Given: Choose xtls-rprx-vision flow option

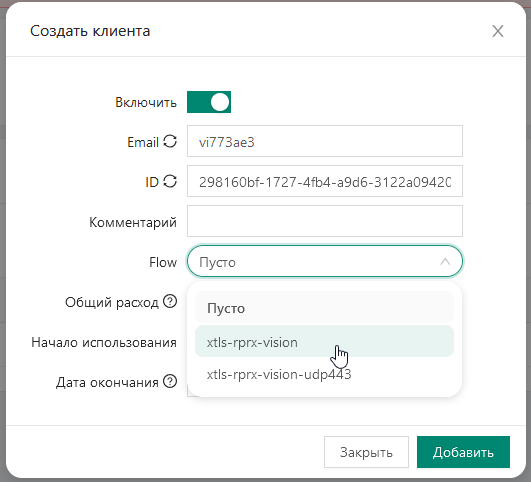Looking at the screenshot, I should tap(324, 341).
